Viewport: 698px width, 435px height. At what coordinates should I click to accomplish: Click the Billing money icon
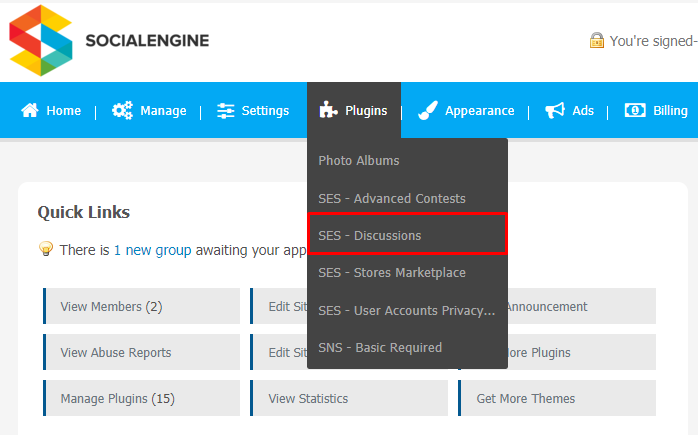(635, 110)
